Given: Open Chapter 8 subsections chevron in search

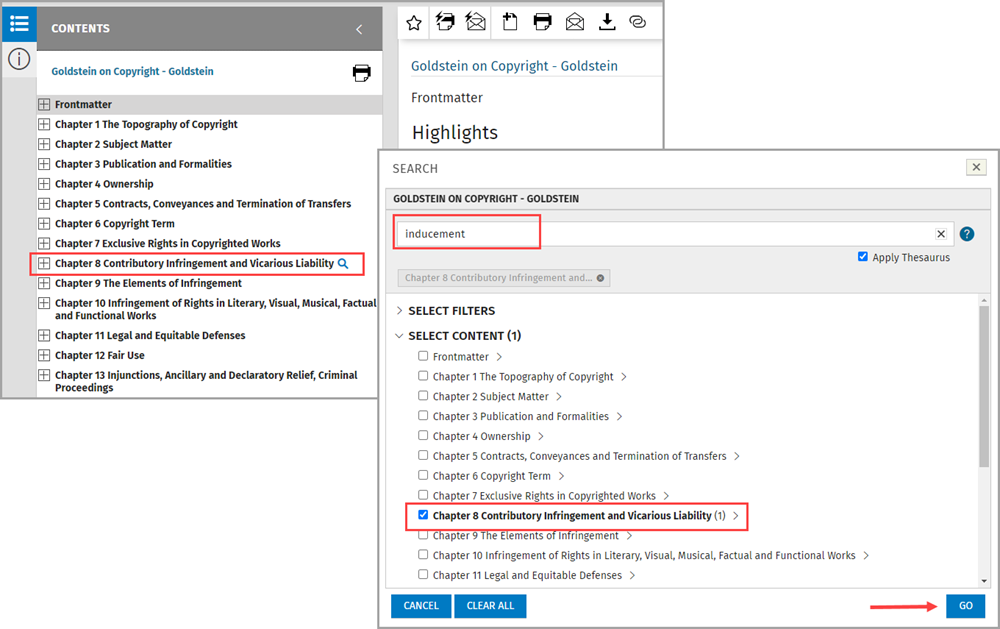Looking at the screenshot, I should pyautogui.click(x=736, y=515).
